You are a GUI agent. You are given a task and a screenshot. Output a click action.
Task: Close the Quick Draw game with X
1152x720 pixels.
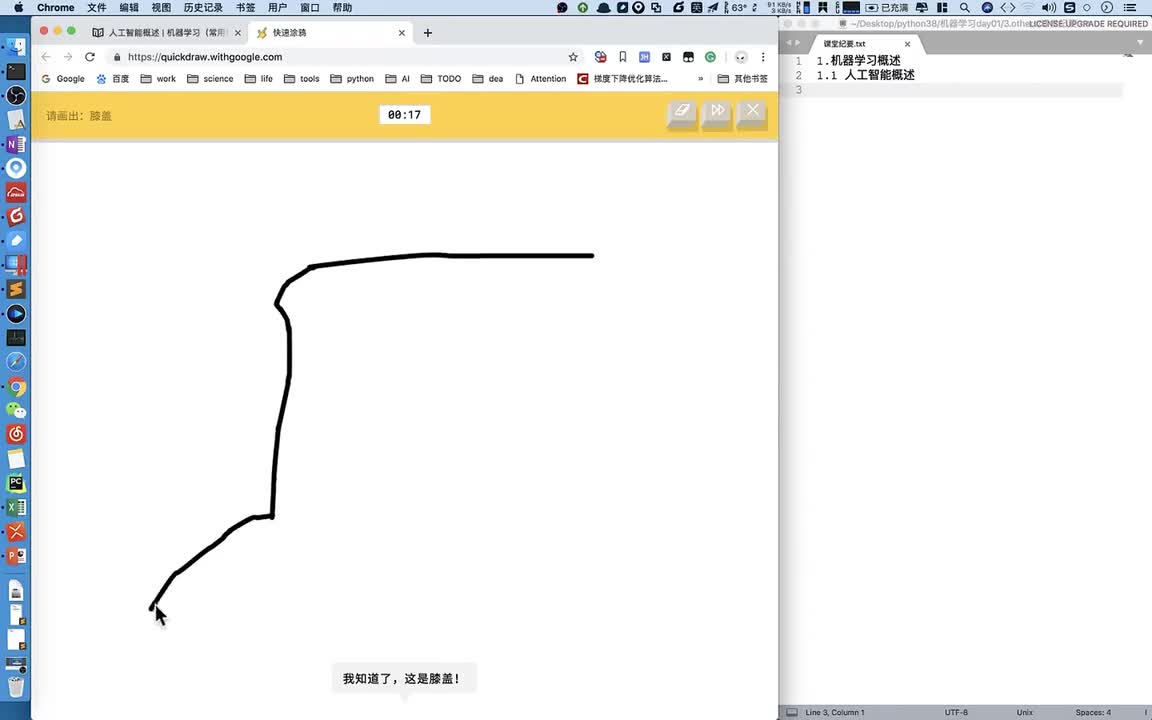coord(753,112)
